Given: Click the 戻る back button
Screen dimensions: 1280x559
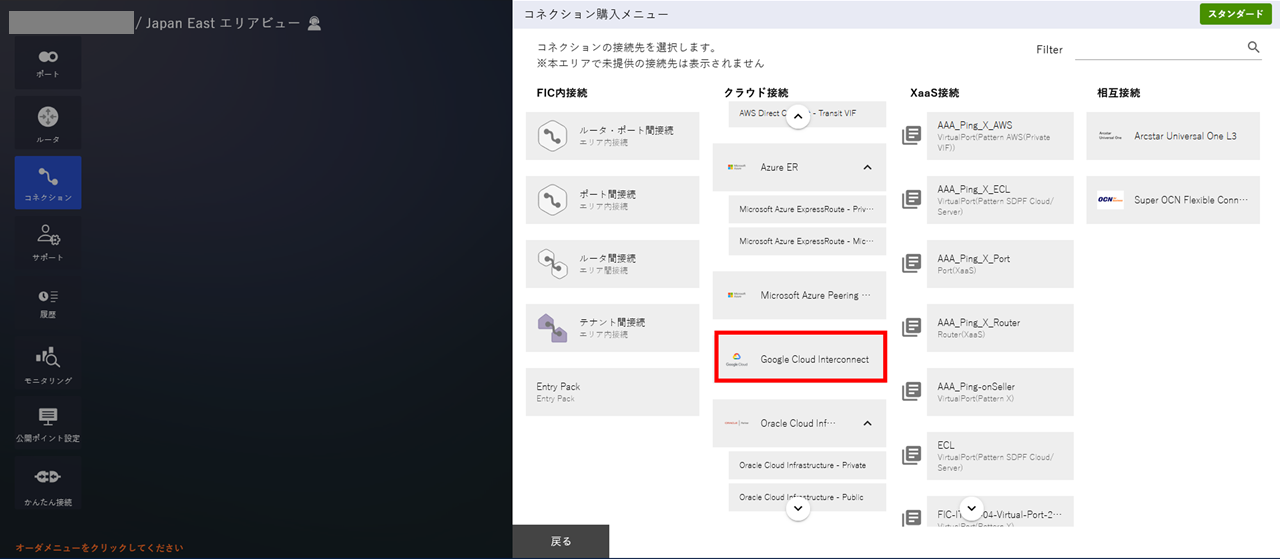Looking at the screenshot, I should click(x=561, y=541).
